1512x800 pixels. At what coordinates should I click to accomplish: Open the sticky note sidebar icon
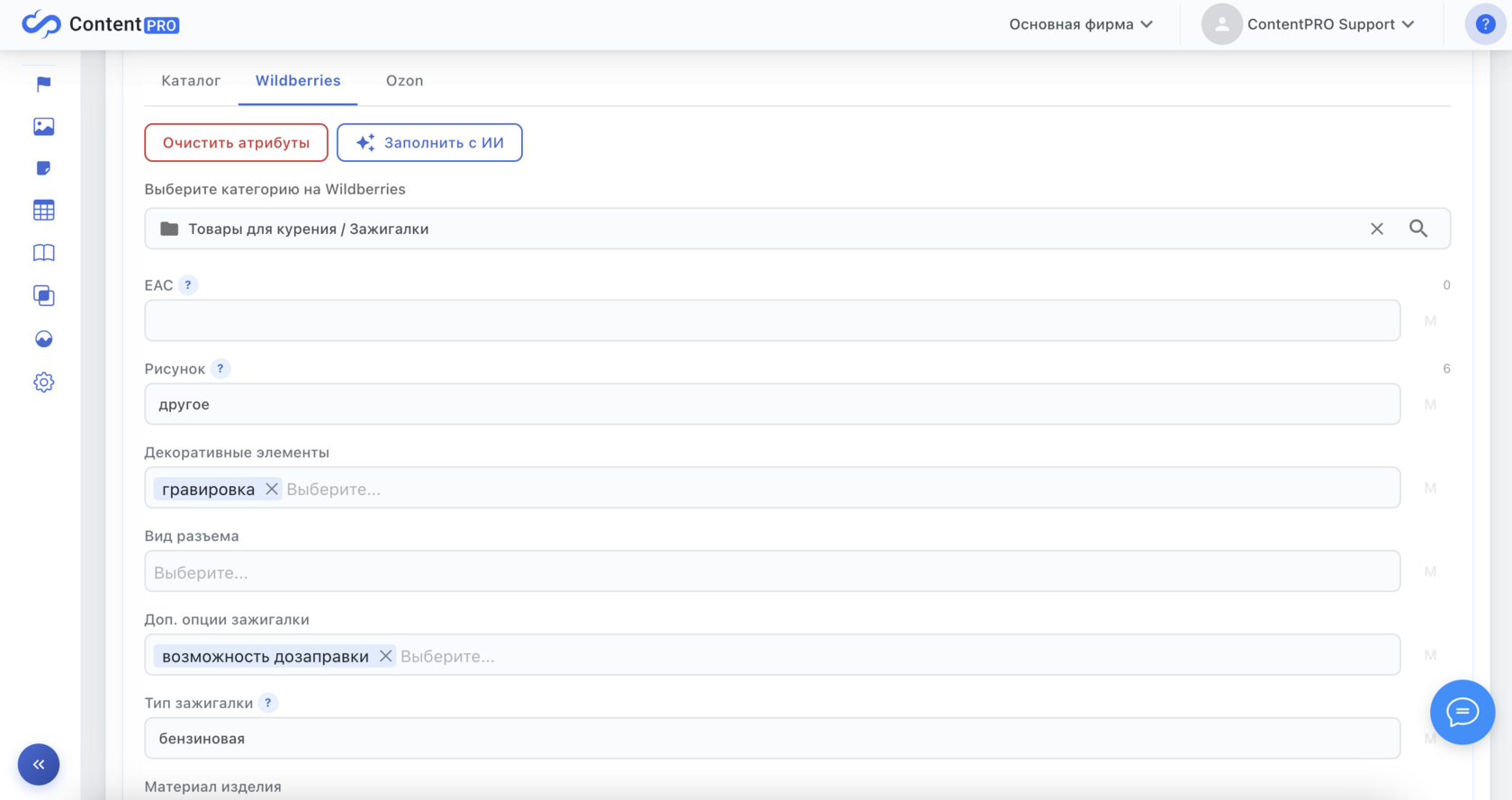[43, 168]
